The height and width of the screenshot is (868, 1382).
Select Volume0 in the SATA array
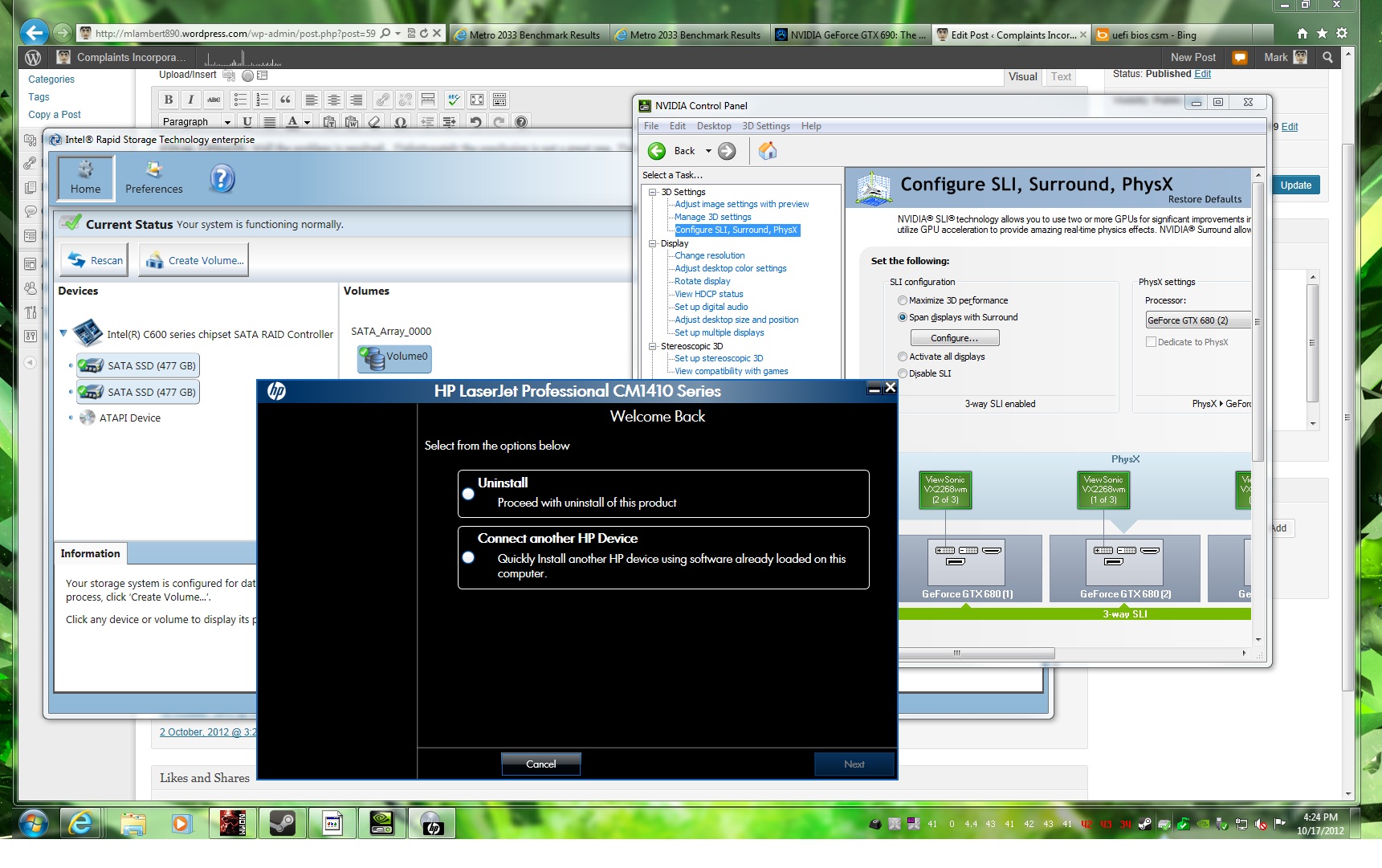click(394, 357)
